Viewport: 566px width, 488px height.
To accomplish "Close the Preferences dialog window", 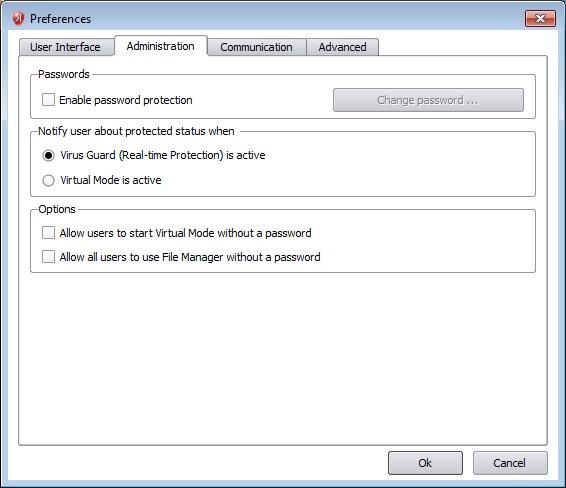I will (540, 18).
